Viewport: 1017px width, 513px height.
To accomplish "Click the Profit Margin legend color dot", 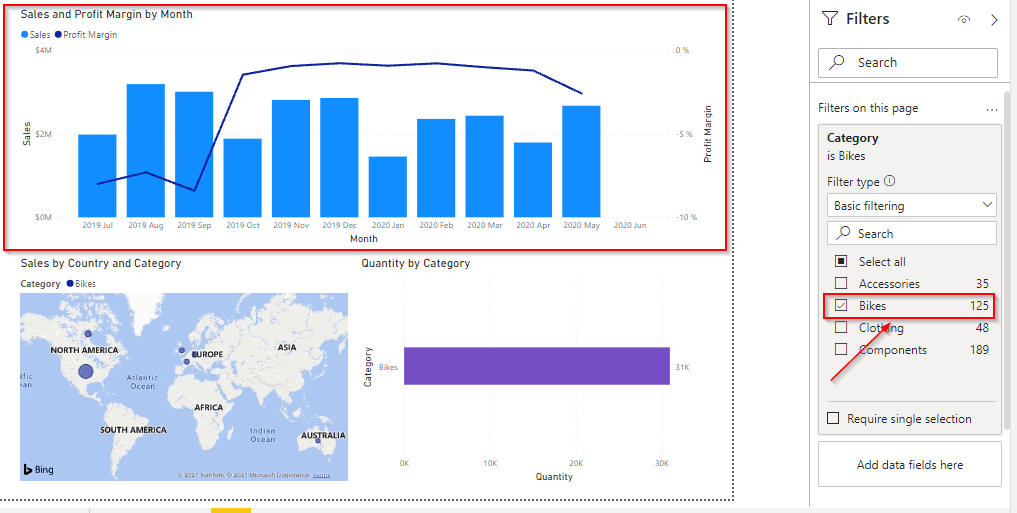I will tap(58, 35).
